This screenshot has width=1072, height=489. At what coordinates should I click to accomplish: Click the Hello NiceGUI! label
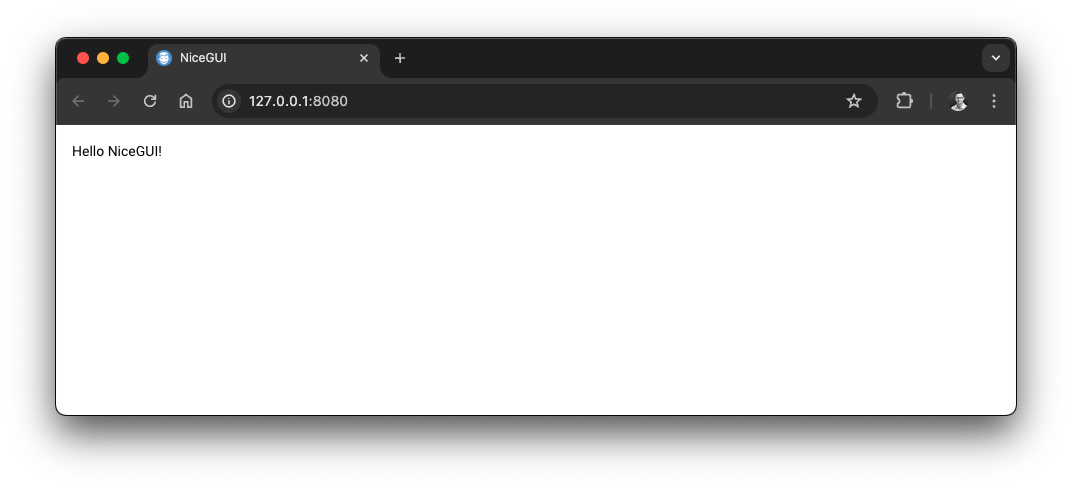(x=117, y=151)
